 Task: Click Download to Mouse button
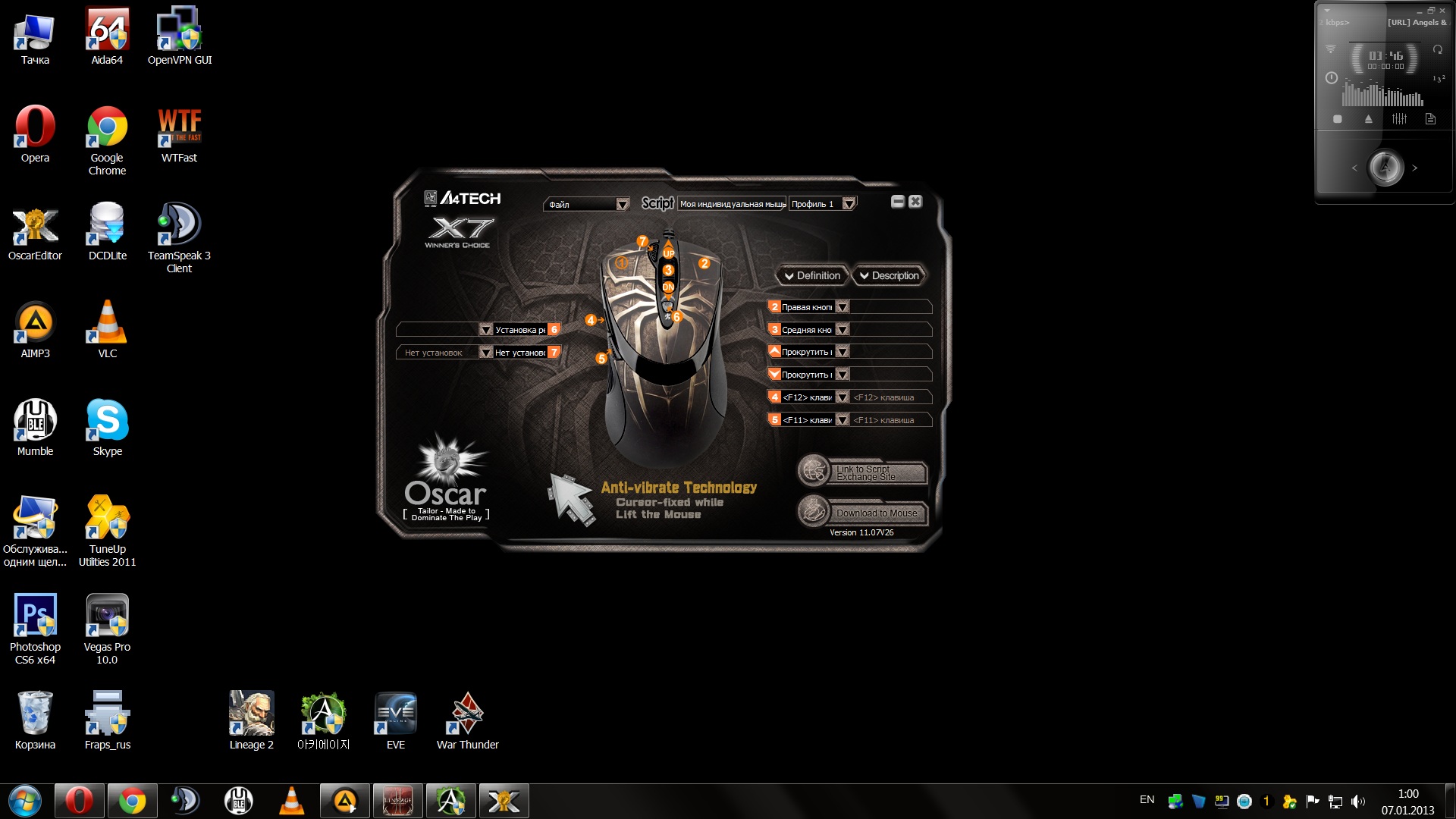point(864,513)
